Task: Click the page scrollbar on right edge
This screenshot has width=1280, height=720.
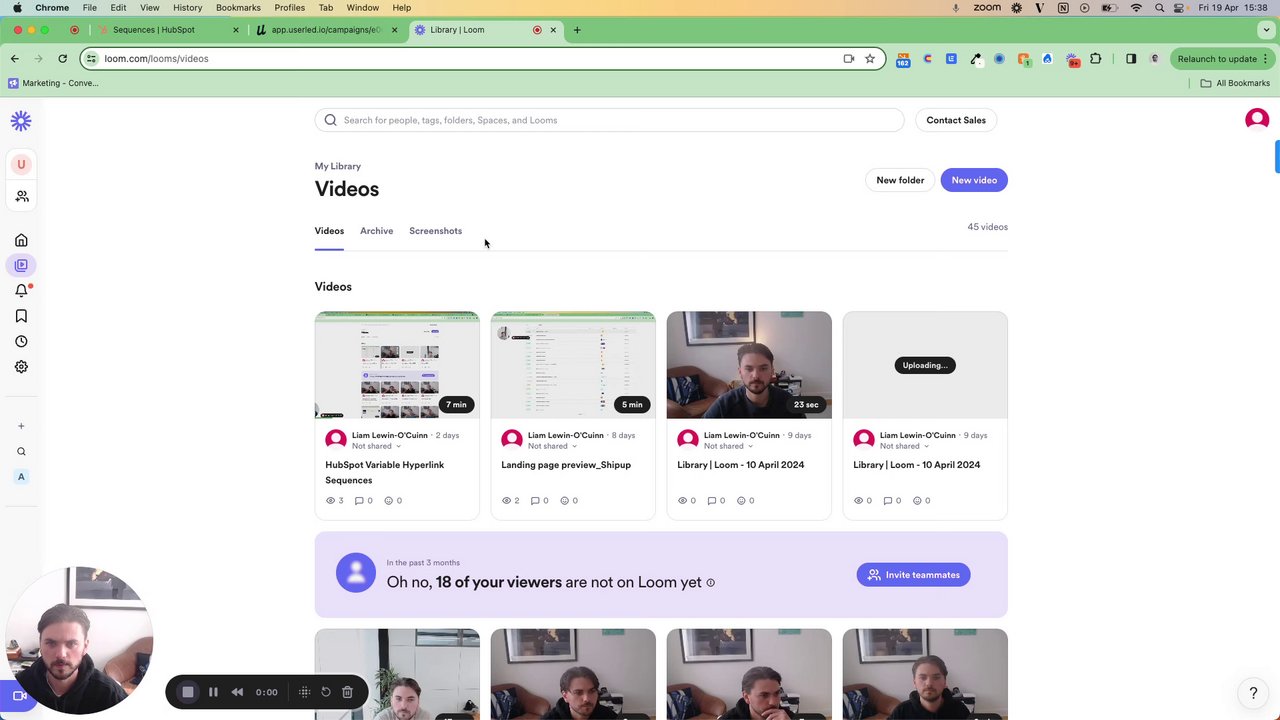Action: click(x=1277, y=157)
